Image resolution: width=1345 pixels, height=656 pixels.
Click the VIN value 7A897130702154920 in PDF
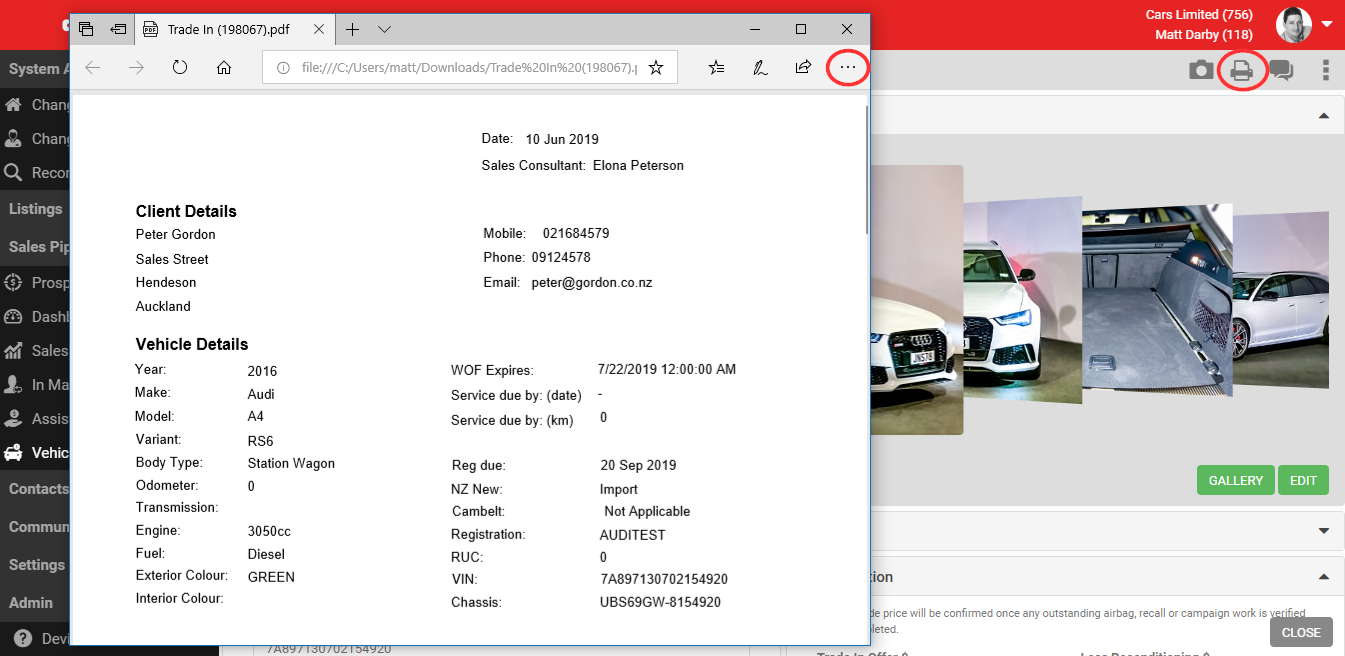664,579
